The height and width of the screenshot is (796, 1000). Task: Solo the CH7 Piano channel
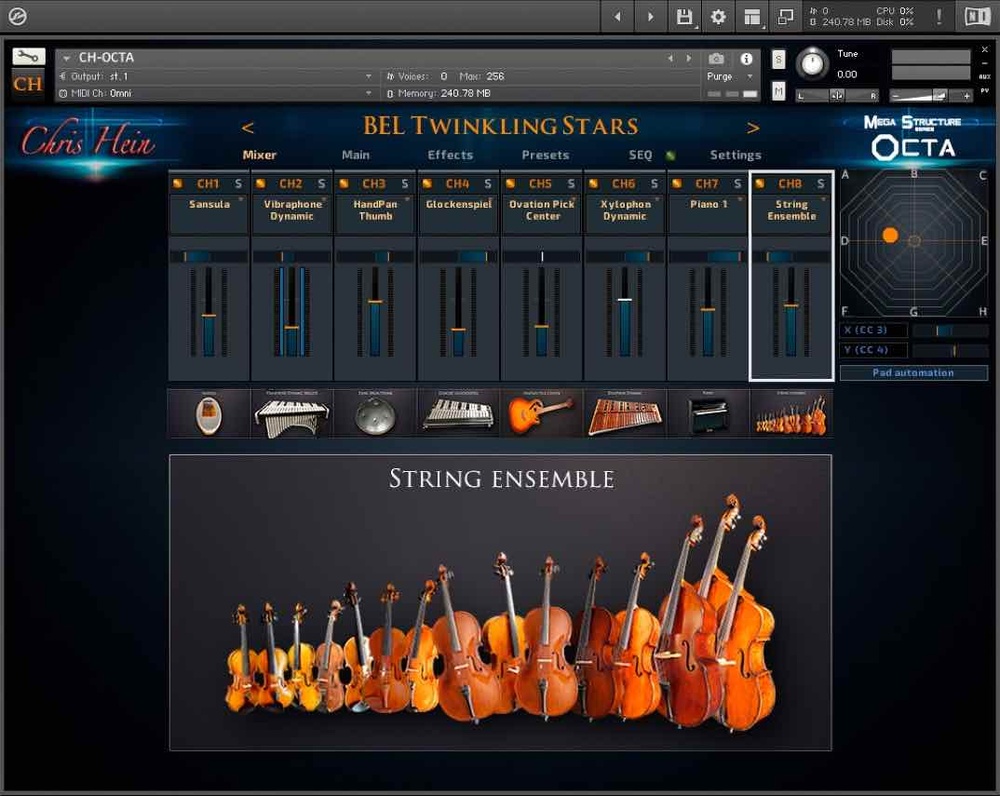pyautogui.click(x=737, y=184)
